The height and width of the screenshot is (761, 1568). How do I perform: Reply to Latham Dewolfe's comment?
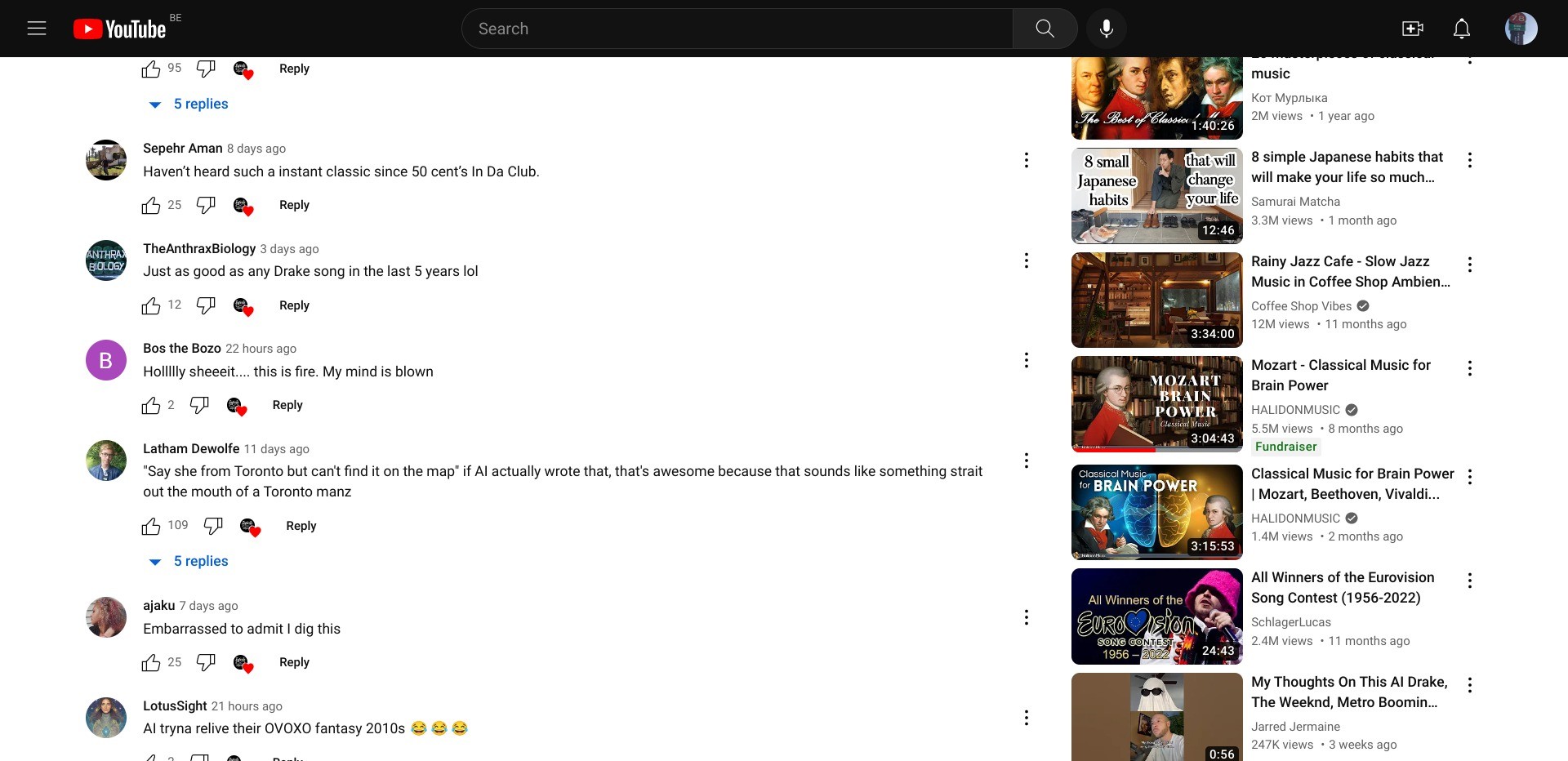coord(301,526)
